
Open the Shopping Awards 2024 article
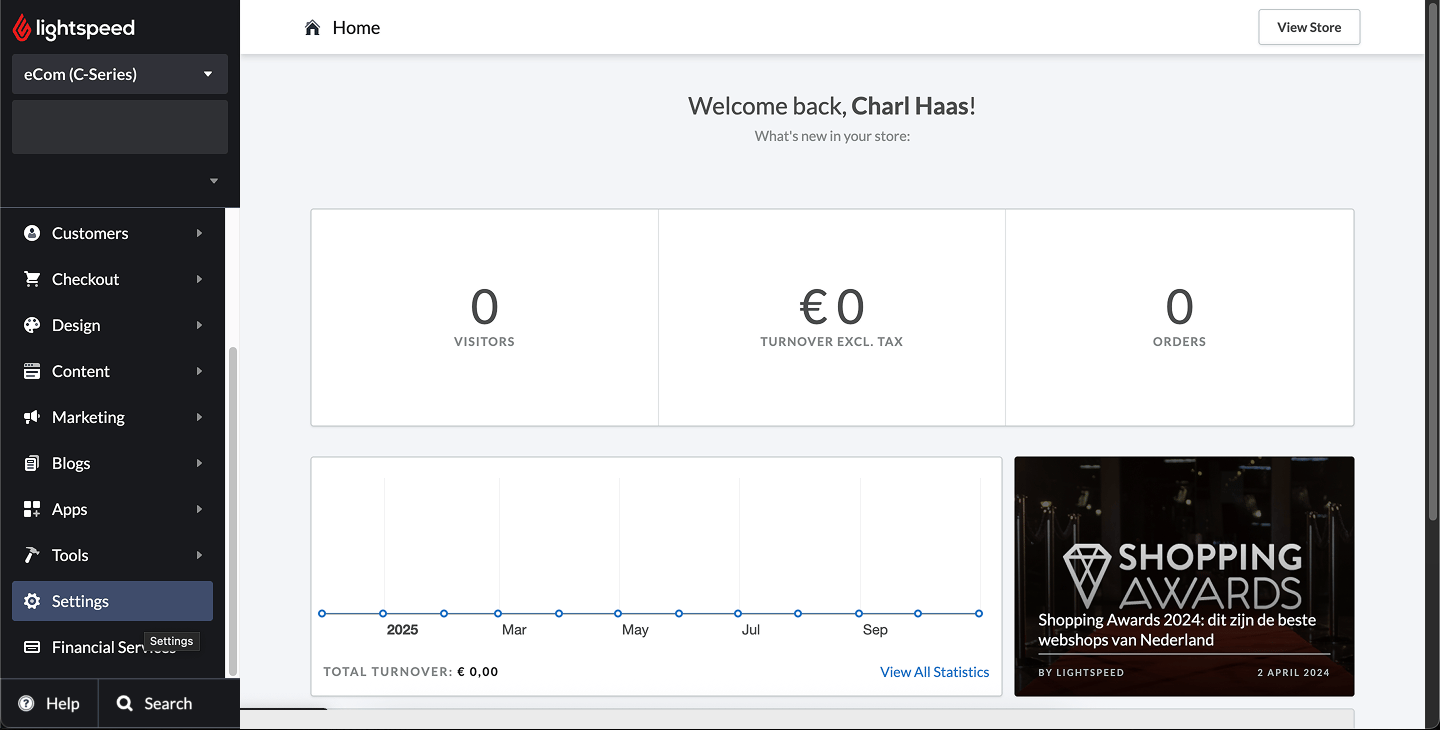1184,576
